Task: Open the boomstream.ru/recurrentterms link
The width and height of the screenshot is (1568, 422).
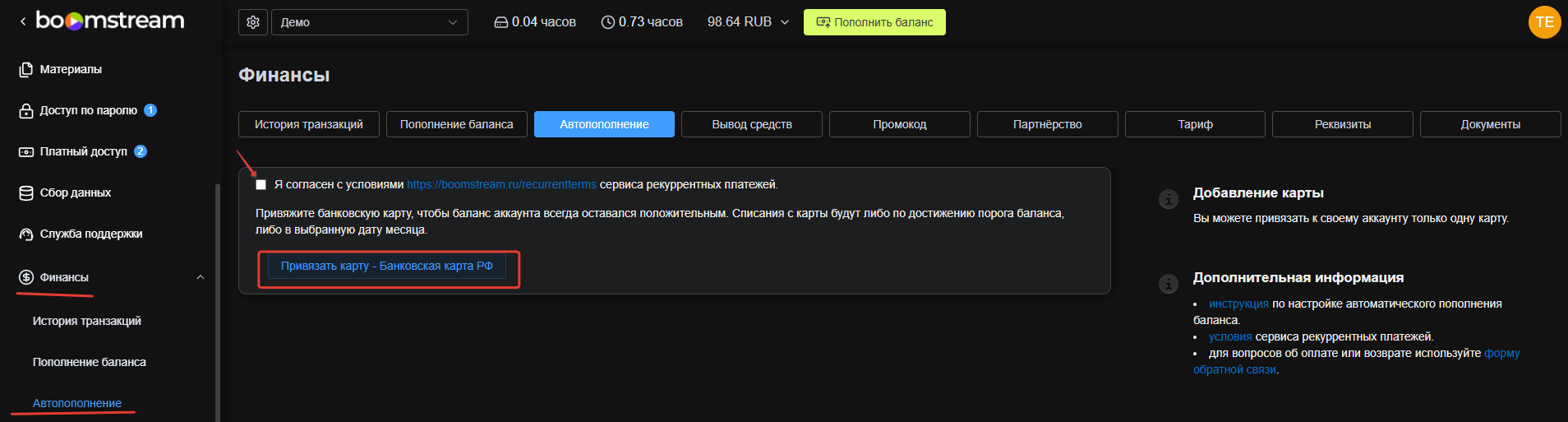Action: pos(501,184)
